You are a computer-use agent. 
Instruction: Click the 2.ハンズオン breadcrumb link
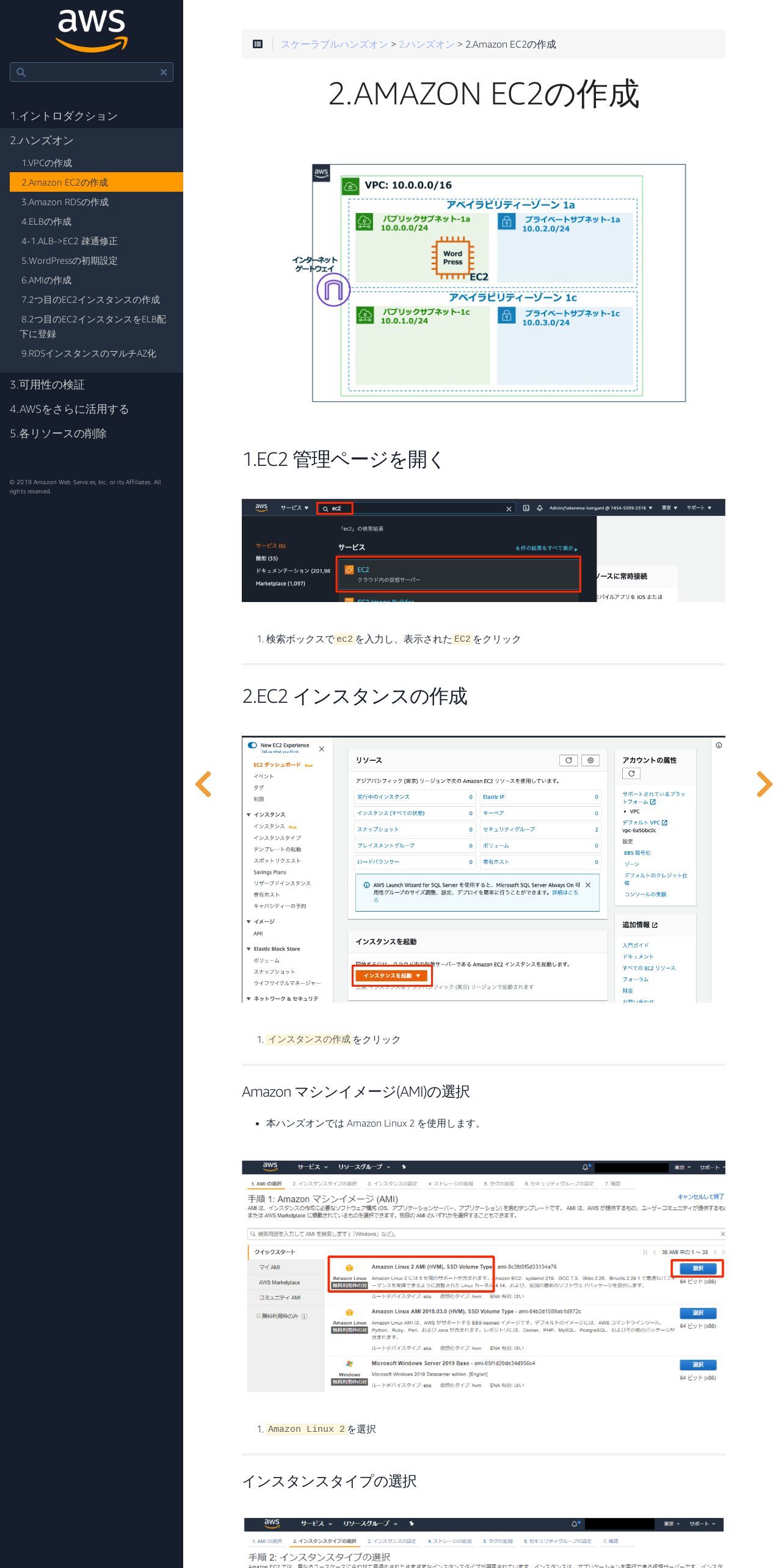click(x=426, y=44)
